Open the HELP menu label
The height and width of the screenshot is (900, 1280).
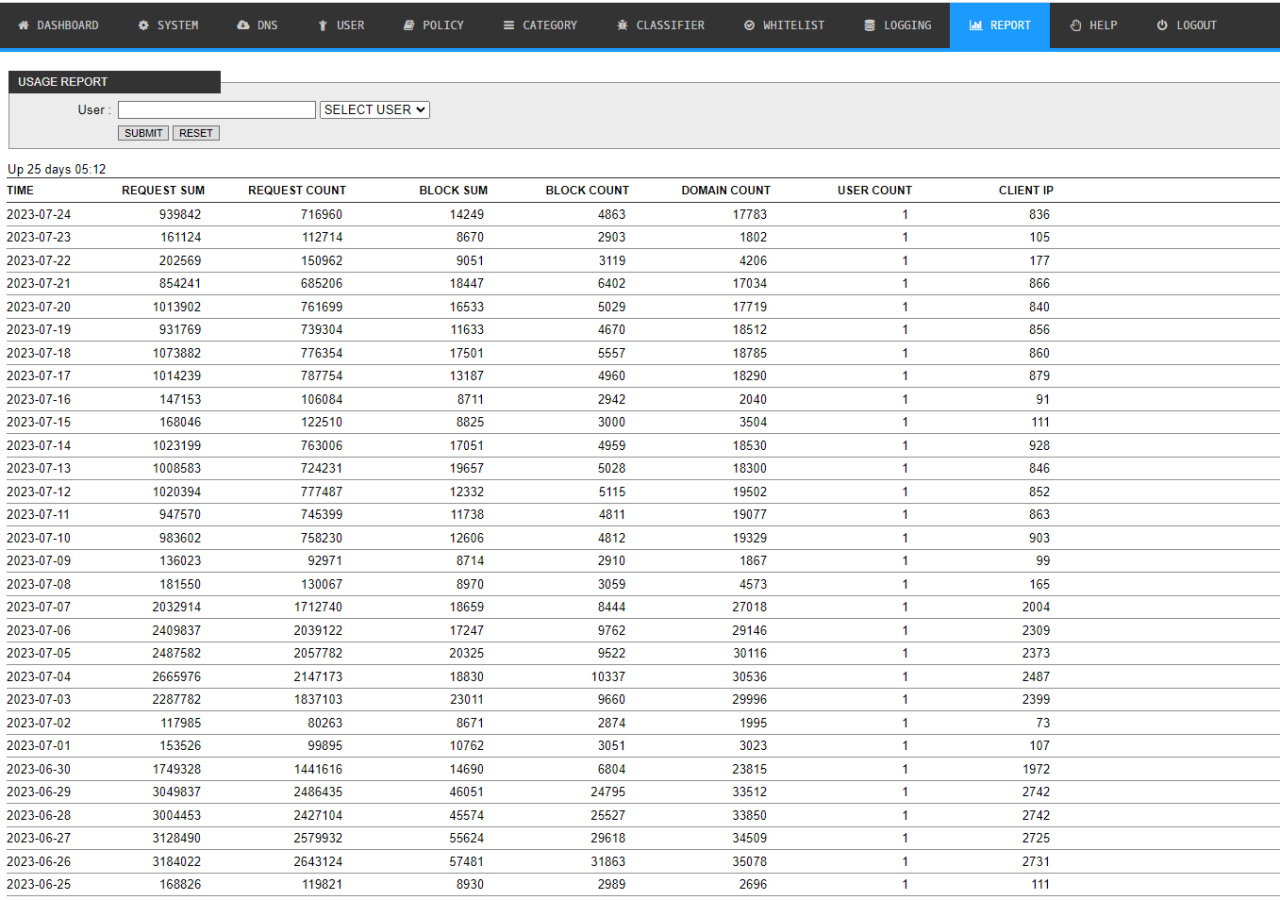point(1103,25)
